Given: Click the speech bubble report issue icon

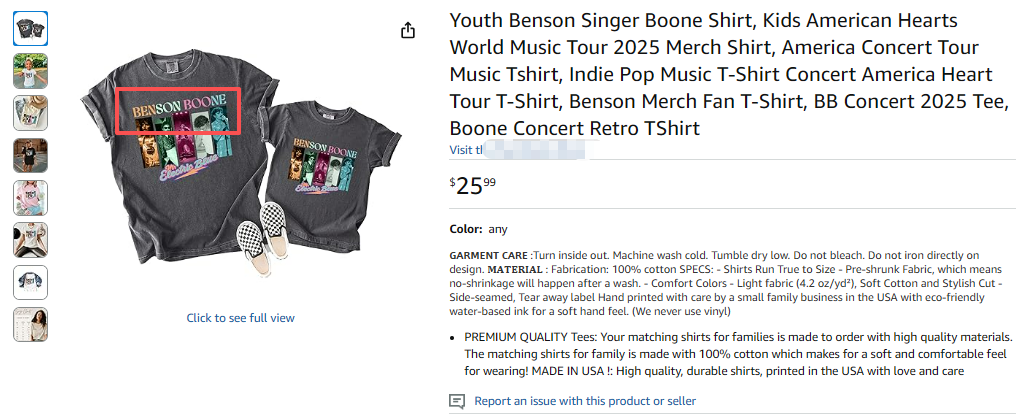Looking at the screenshot, I should point(457,401).
